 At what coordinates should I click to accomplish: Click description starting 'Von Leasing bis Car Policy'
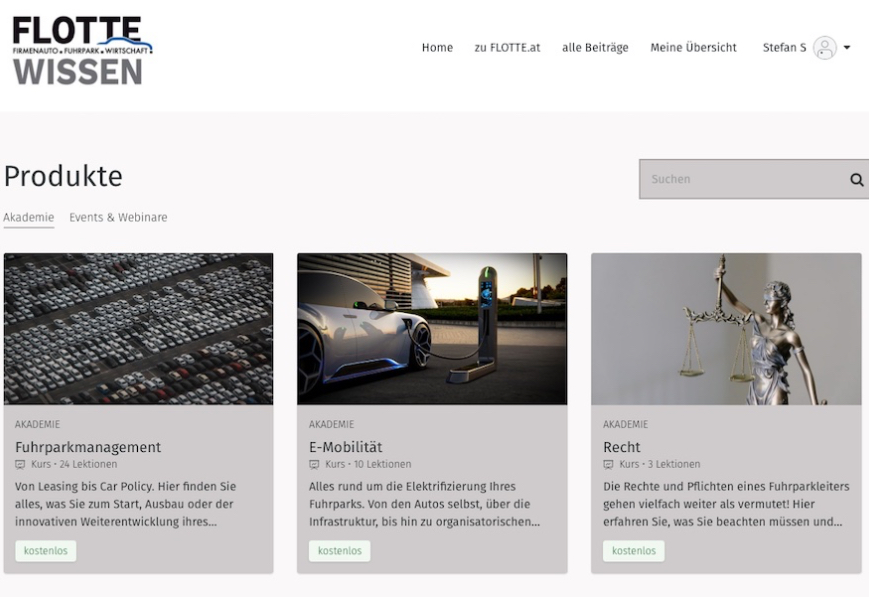tap(126, 504)
